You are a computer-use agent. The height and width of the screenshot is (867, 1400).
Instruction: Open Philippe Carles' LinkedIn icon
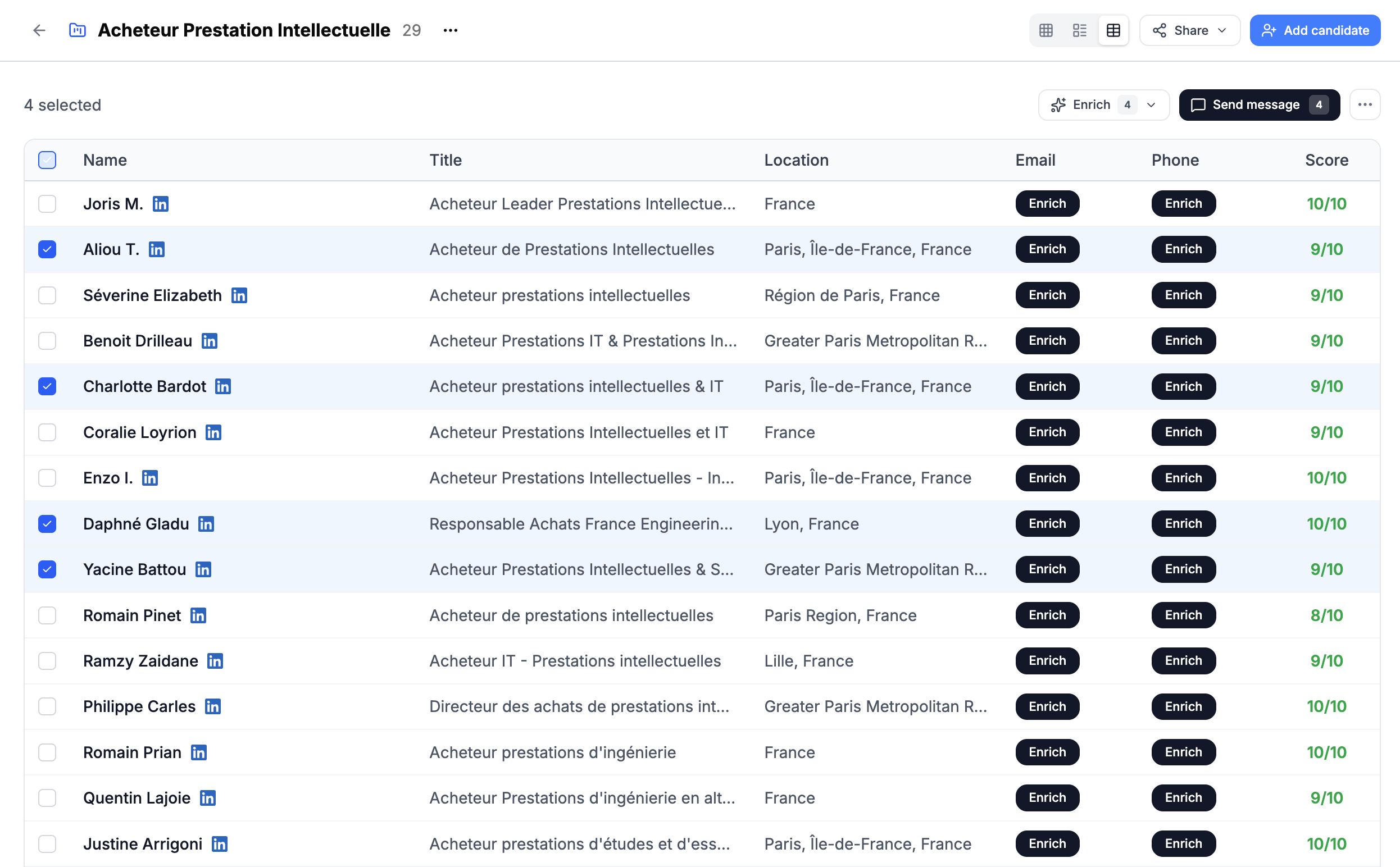click(x=212, y=706)
